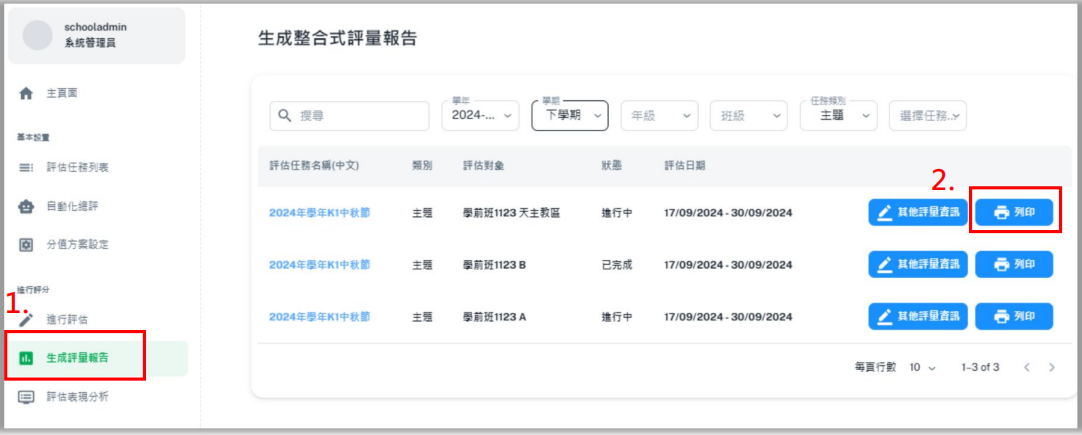Open the 年級 grade dropdown
Image resolution: width=1082 pixels, height=435 pixels.
(659, 116)
